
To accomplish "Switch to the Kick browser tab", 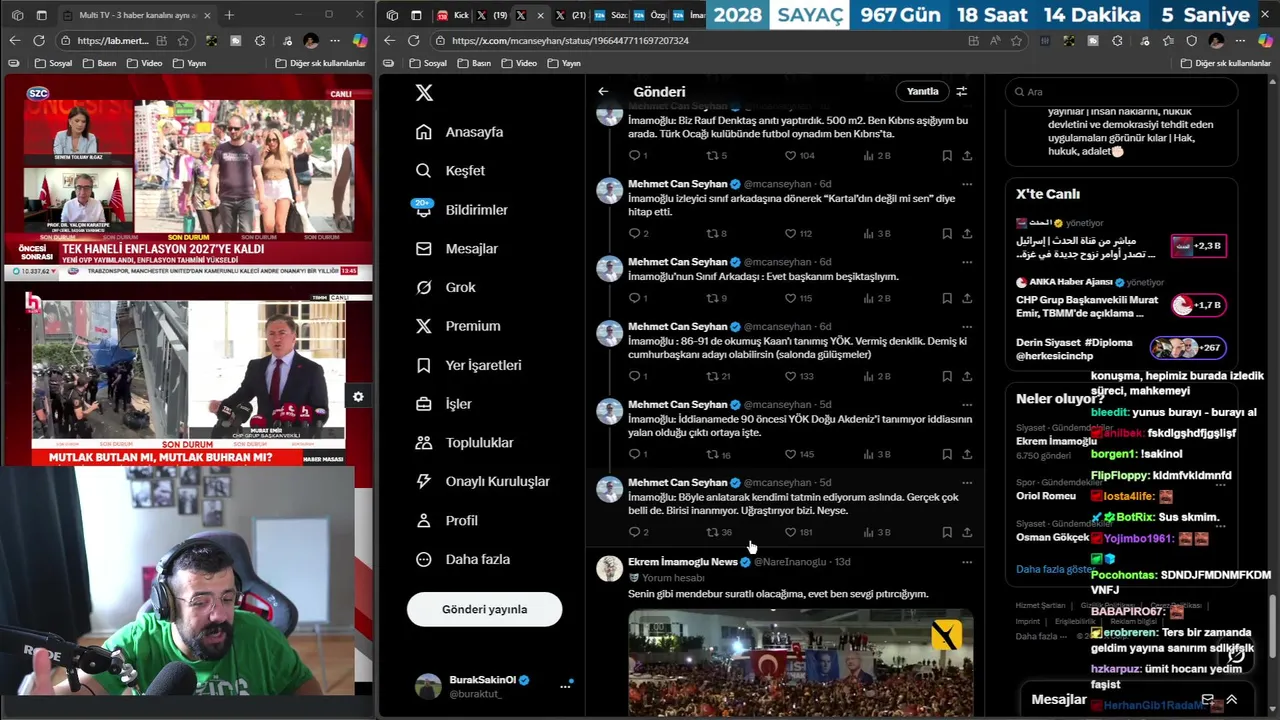I will [453, 15].
